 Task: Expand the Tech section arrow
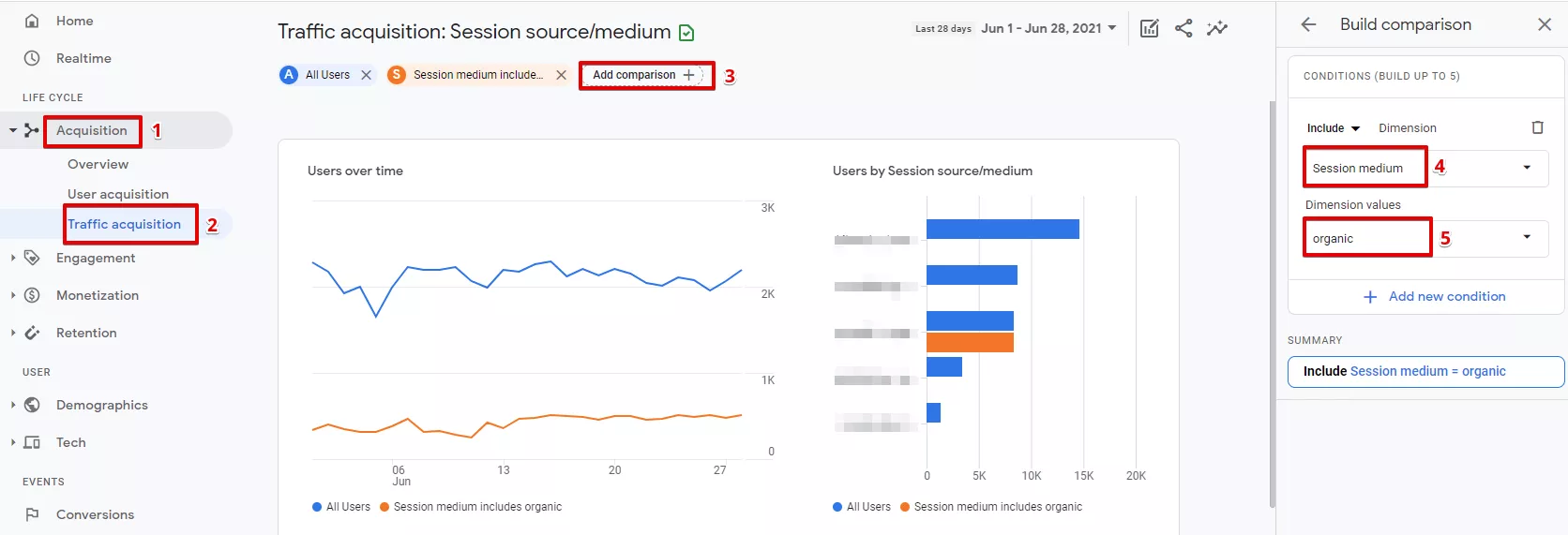[13, 442]
